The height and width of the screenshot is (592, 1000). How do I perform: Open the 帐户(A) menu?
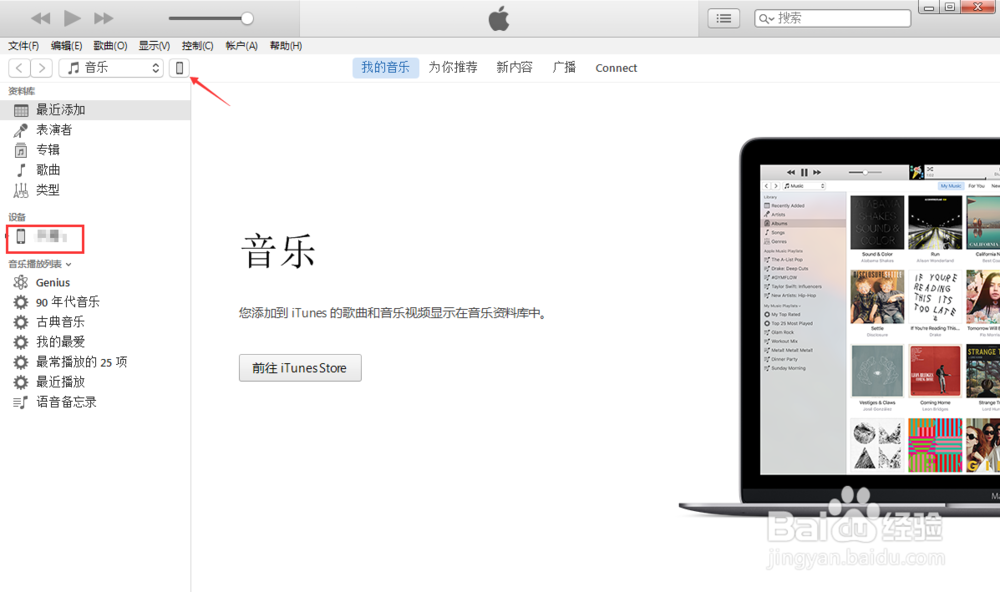(242, 46)
